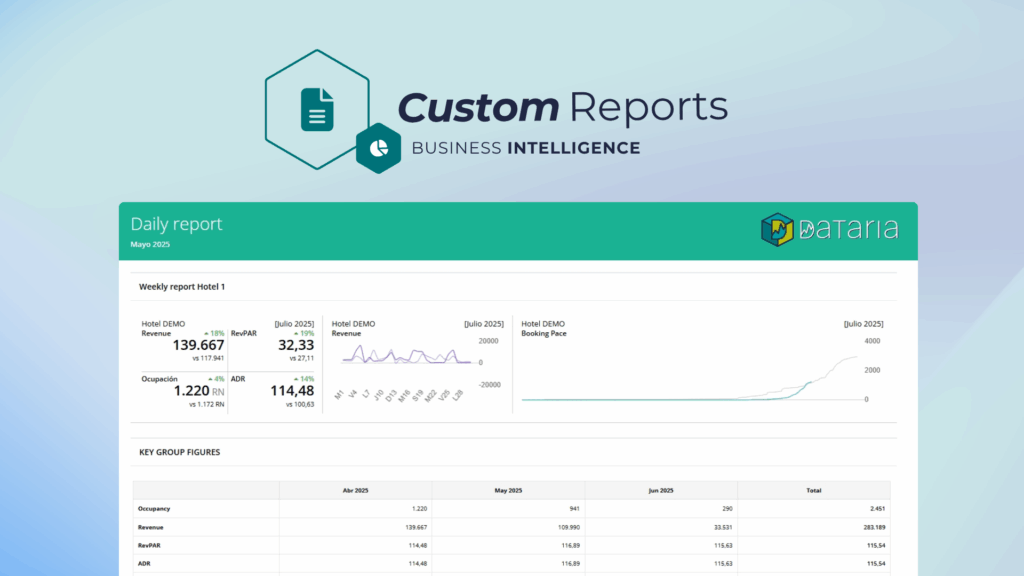Click the 18% Revenue increase indicator

pos(214,333)
